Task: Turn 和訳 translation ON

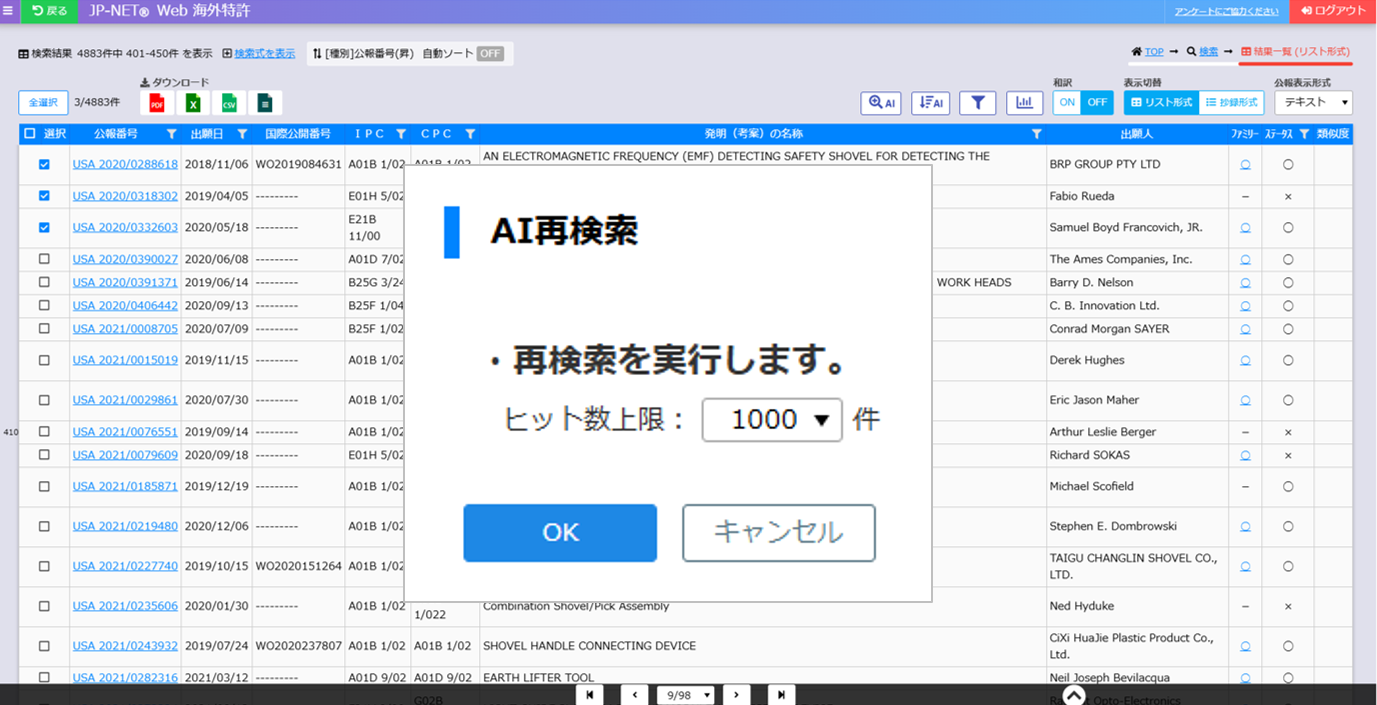Action: (x=1067, y=102)
